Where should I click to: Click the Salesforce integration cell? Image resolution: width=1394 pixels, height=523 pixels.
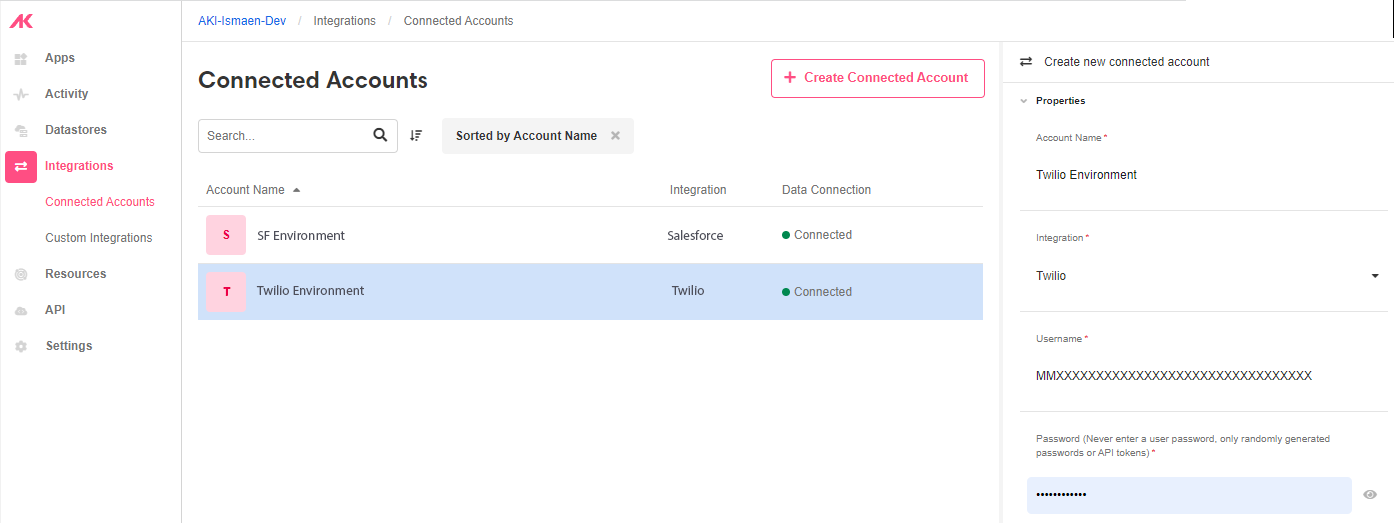pos(695,236)
